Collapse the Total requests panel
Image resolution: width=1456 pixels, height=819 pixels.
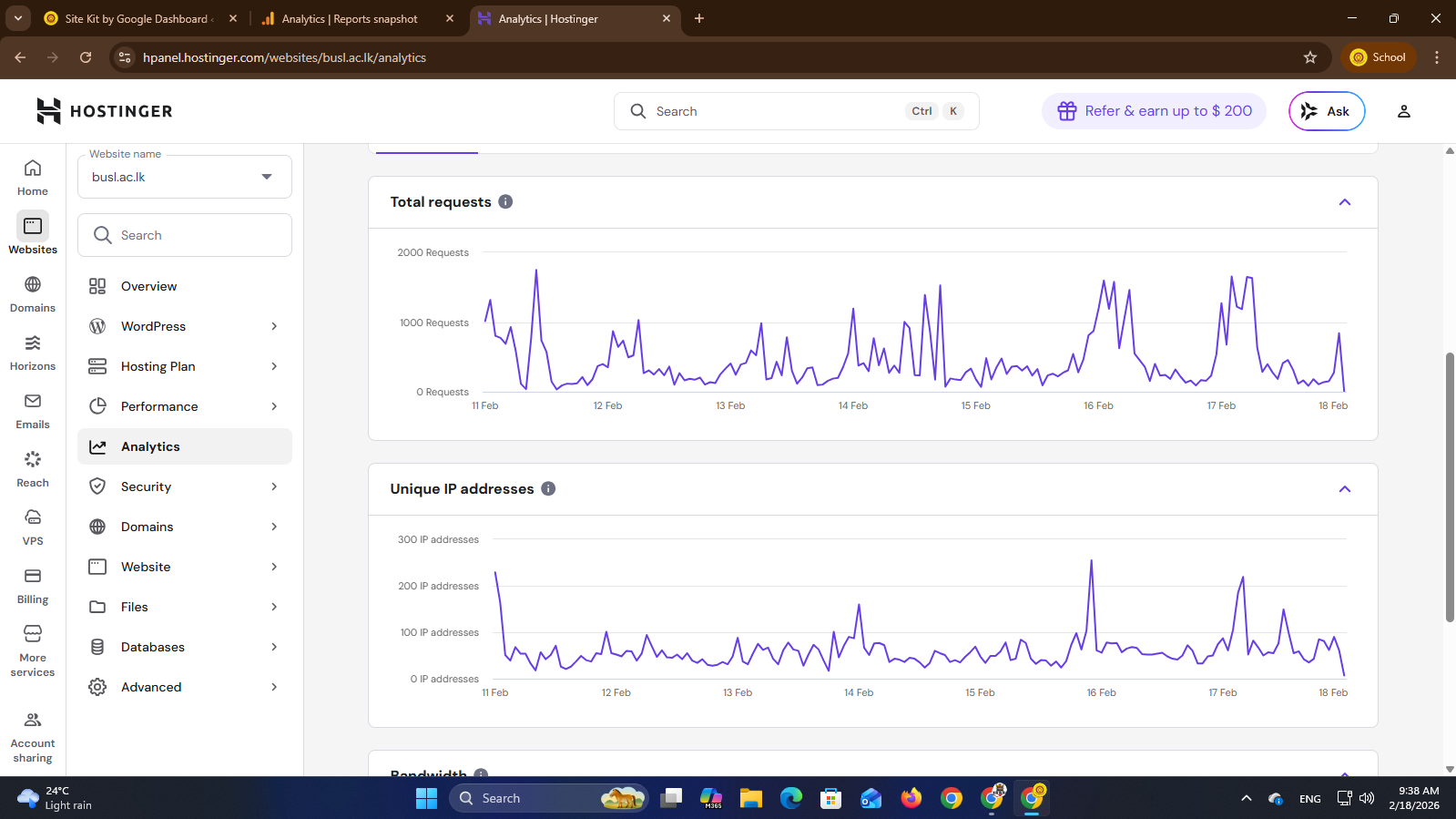click(x=1344, y=202)
